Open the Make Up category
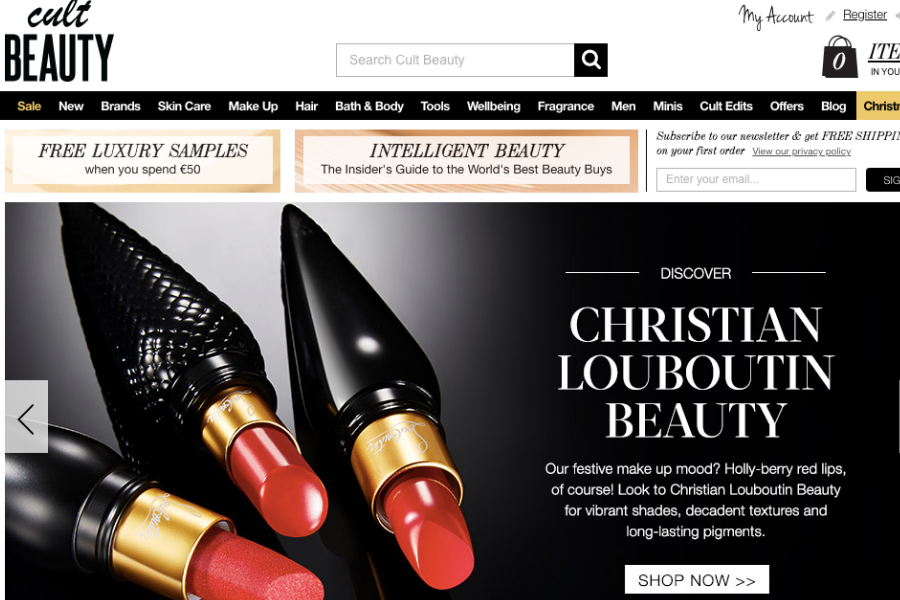The width and height of the screenshot is (900, 600). tap(253, 106)
